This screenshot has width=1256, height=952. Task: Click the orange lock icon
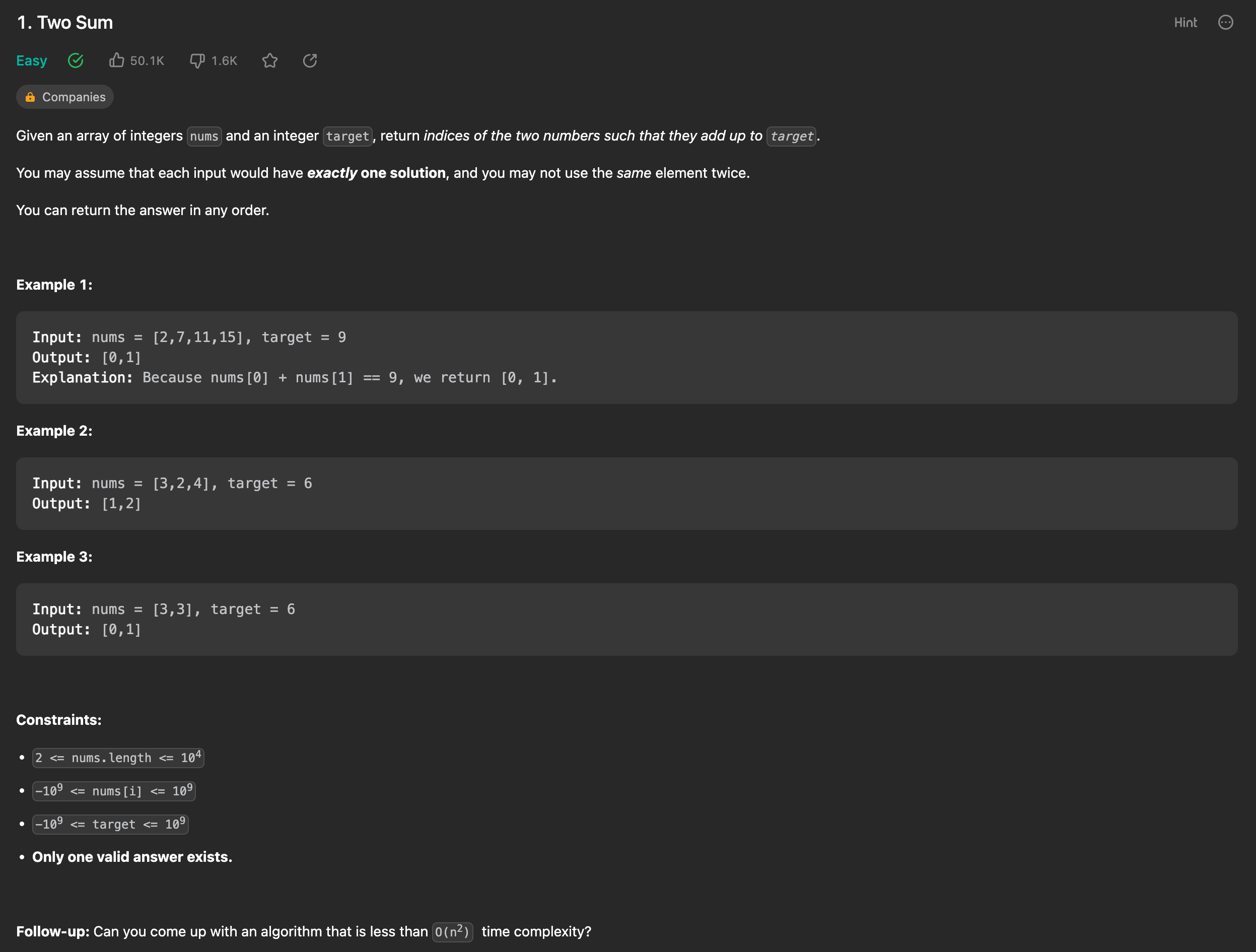(30, 97)
